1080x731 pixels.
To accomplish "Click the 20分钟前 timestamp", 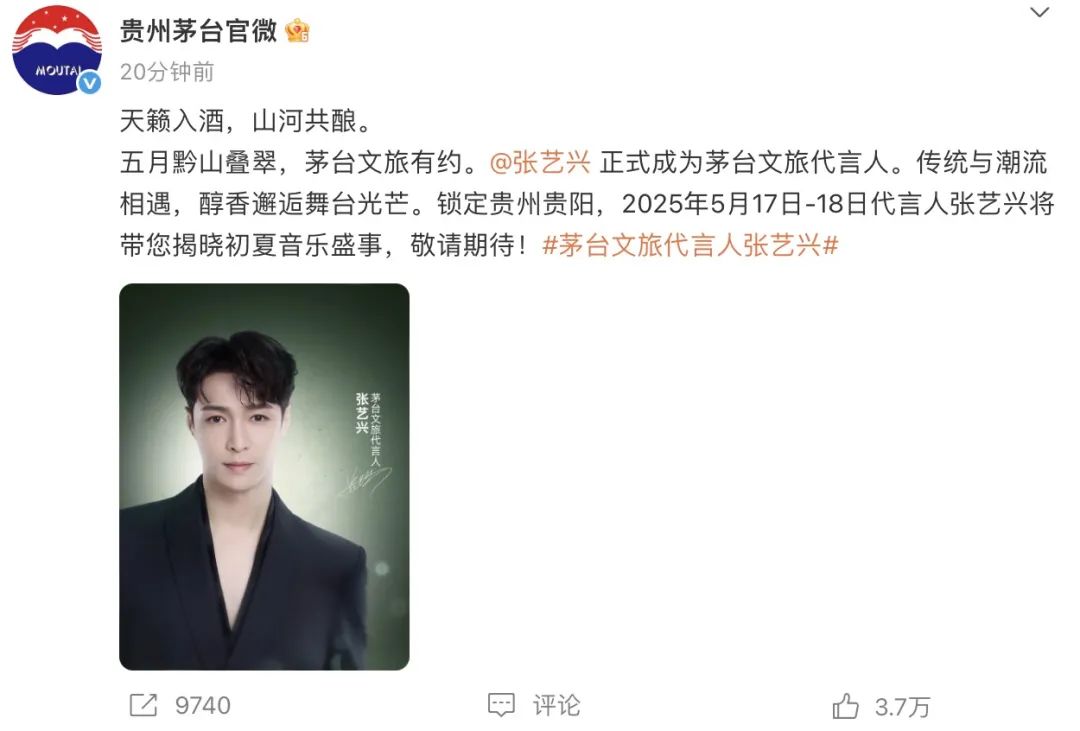I will pos(167,72).
